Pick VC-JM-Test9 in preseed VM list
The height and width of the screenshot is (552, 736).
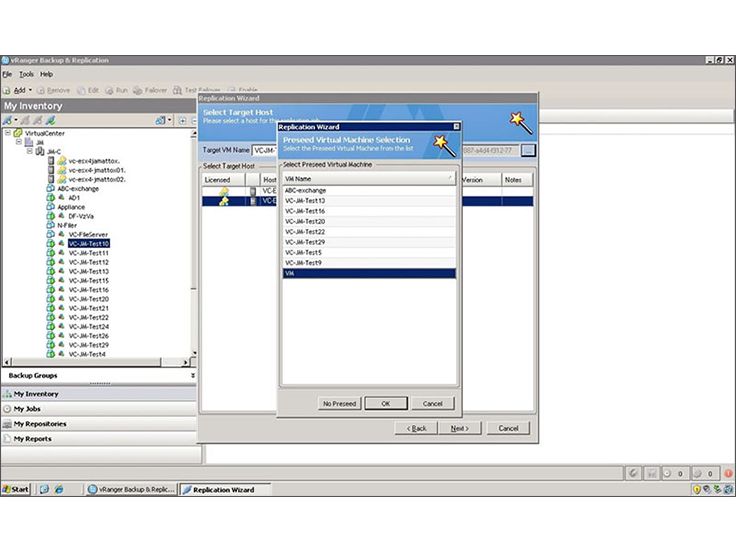click(x=369, y=263)
